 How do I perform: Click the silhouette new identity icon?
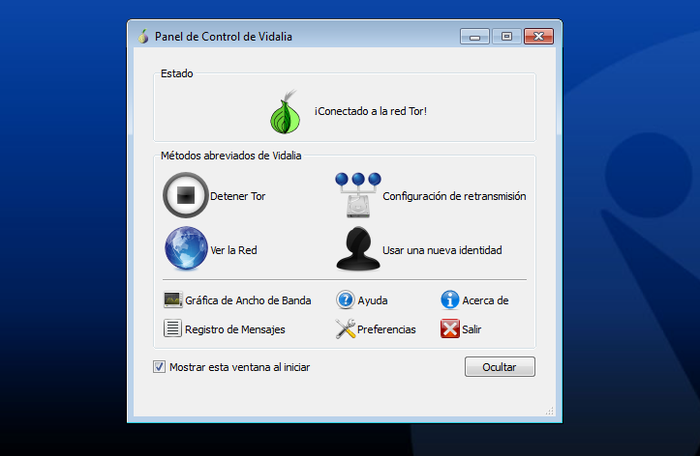pos(358,249)
